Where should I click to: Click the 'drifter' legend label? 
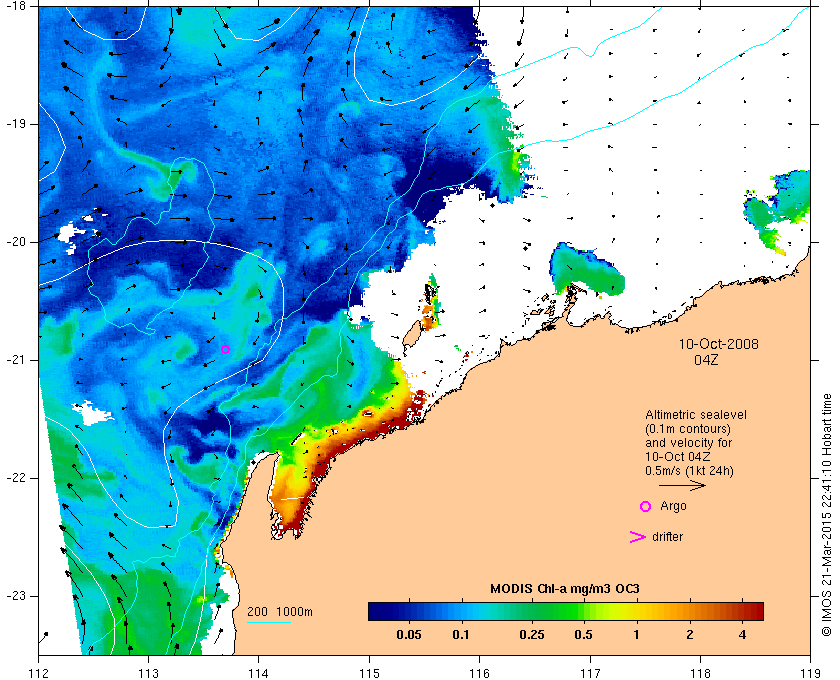coord(668,537)
